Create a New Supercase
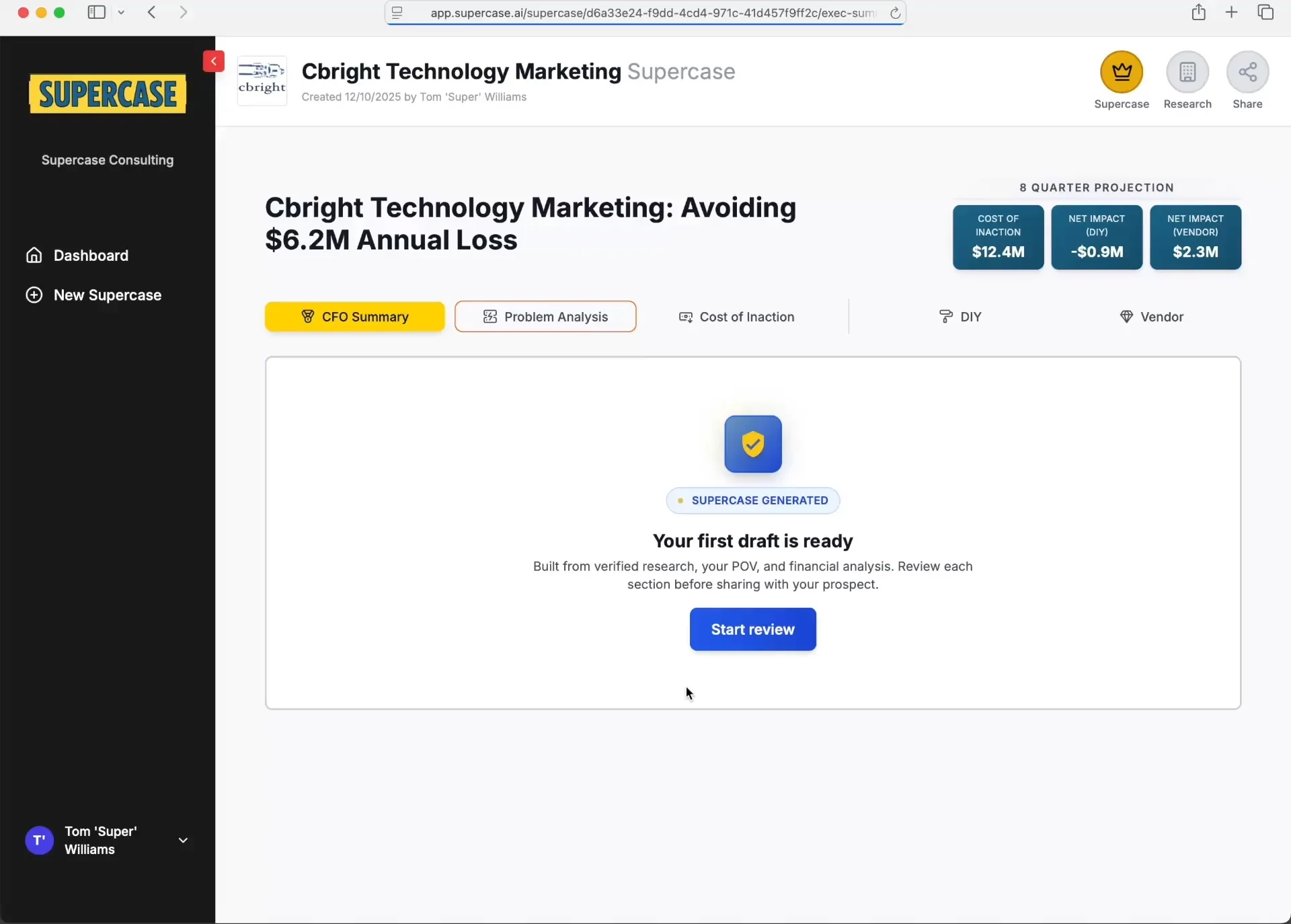Viewport: 1291px width, 924px height. [107, 295]
